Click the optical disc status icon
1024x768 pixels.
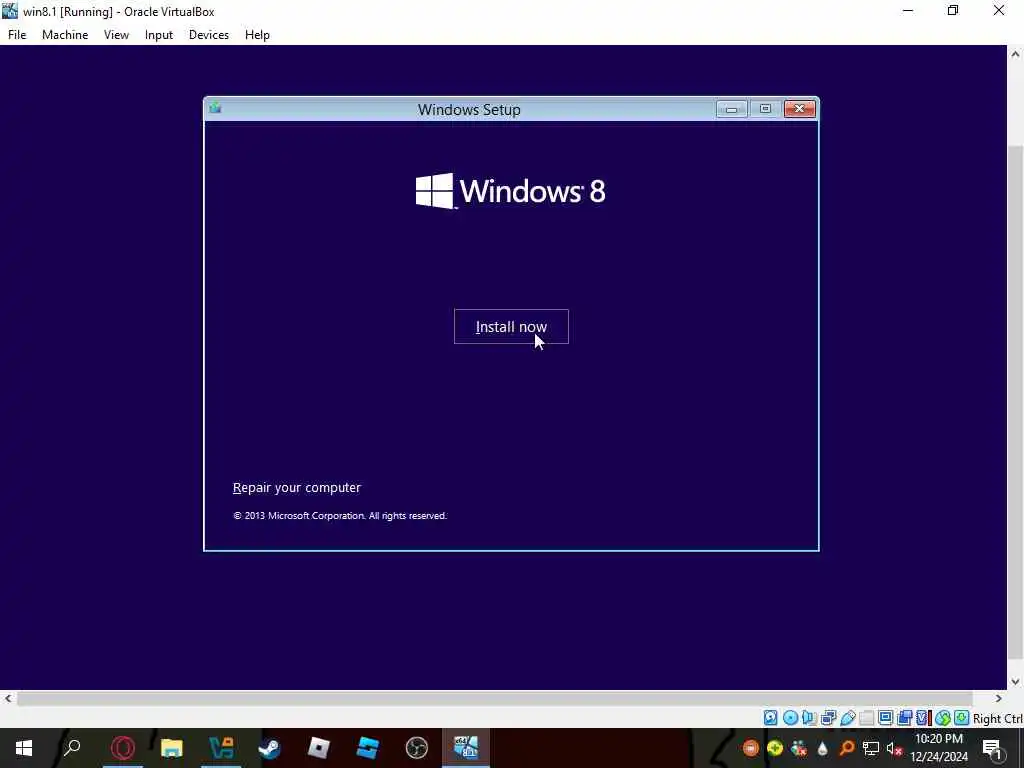click(790, 718)
